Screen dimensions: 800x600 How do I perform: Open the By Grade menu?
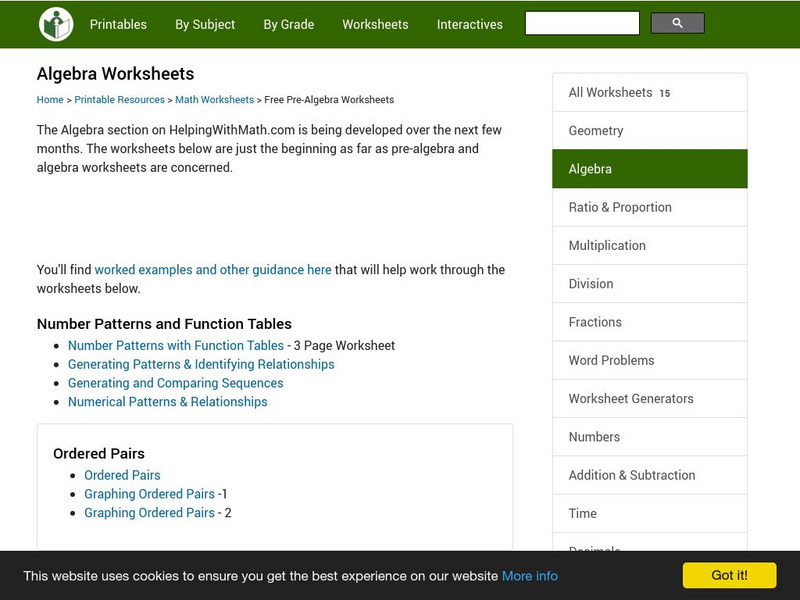(288, 24)
